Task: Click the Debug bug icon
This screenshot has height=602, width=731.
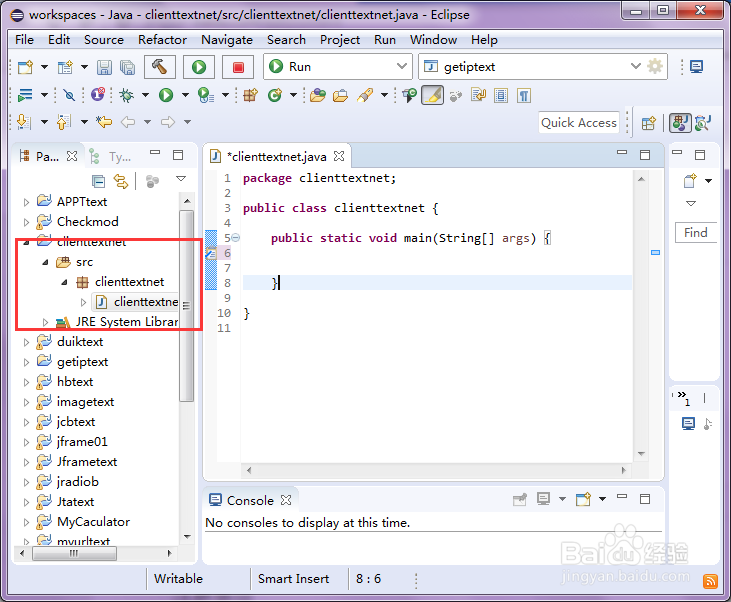Action: (126, 95)
